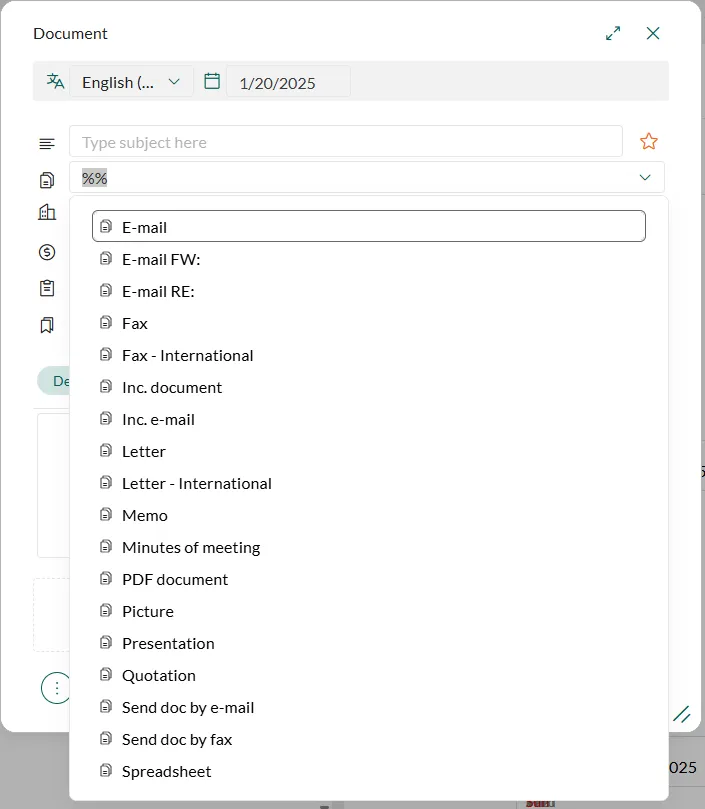Select the PDF document option

(x=174, y=579)
